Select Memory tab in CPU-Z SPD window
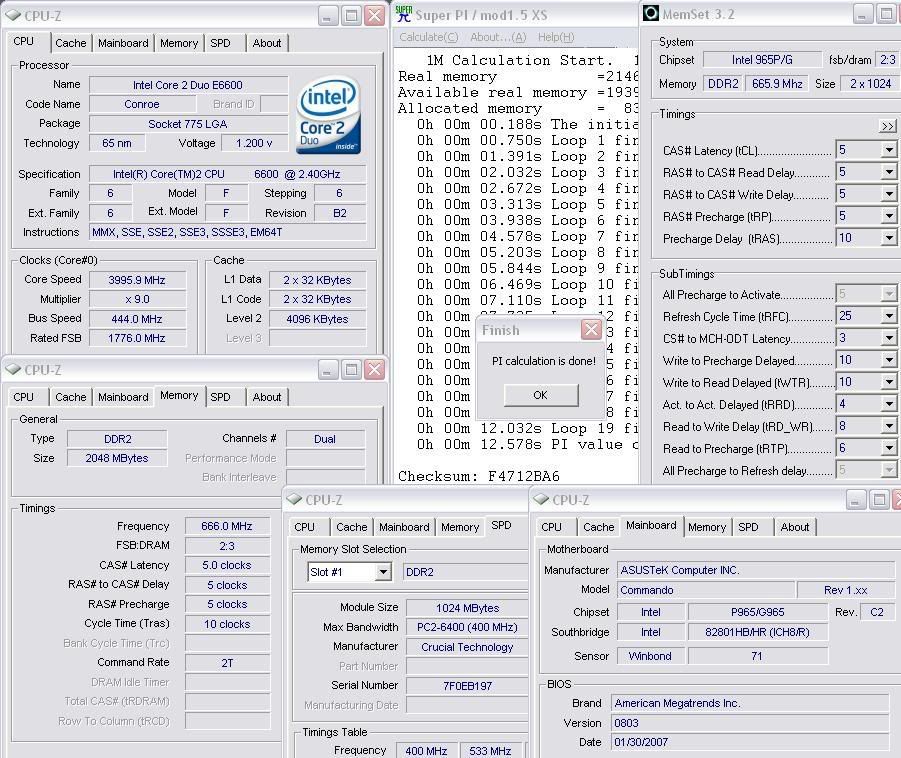 coord(460,527)
